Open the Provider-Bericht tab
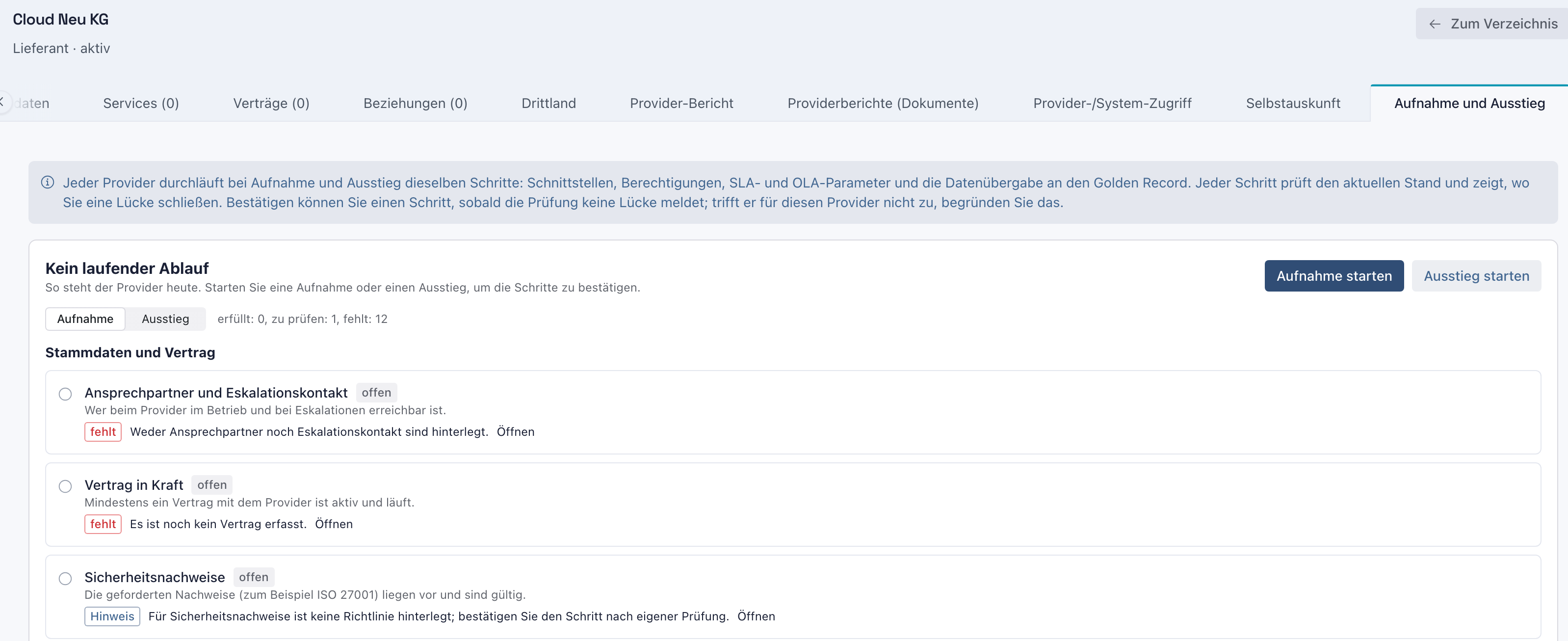The image size is (1568, 641). point(681,103)
